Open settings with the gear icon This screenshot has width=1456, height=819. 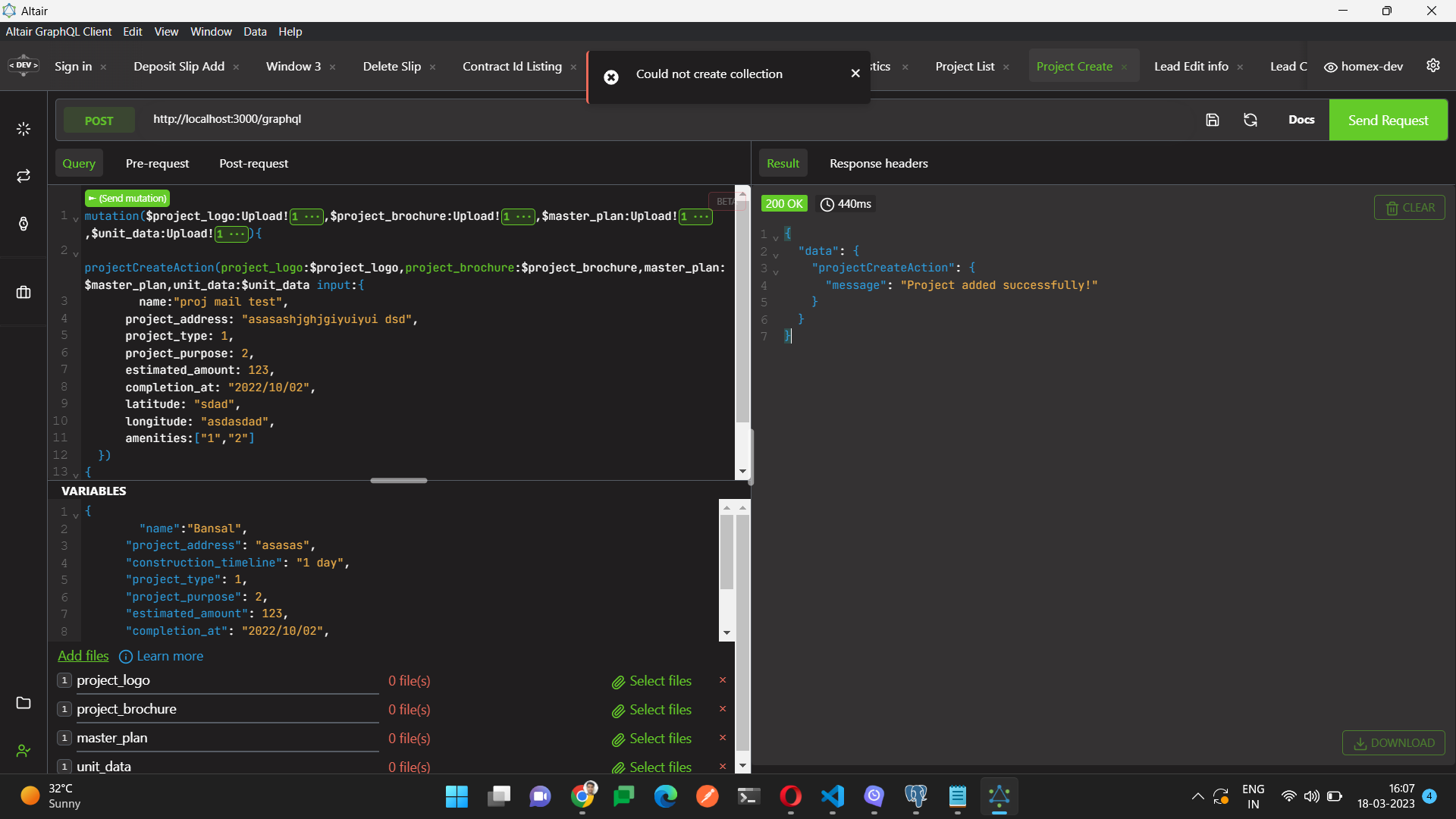1433,65
